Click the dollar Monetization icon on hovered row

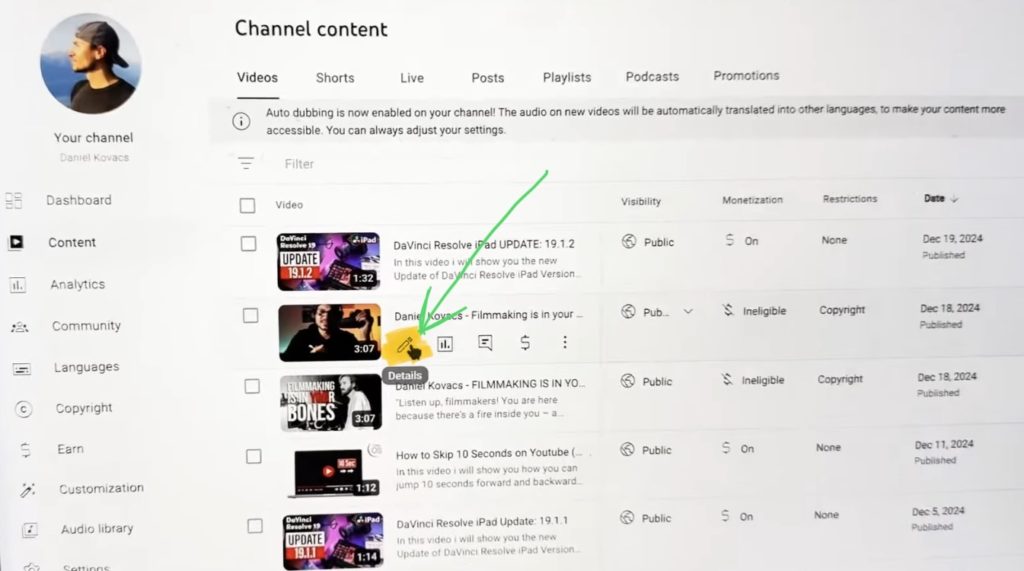pos(525,343)
